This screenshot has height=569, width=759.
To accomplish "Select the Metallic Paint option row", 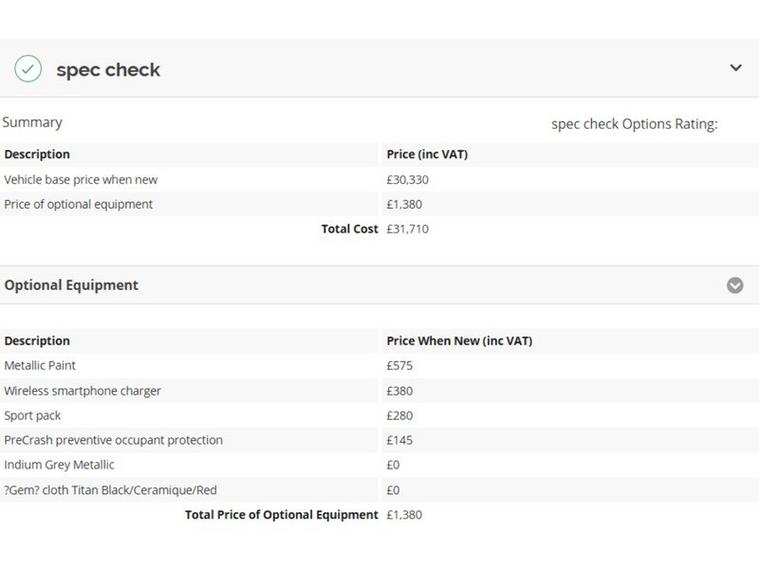I will click(40, 366).
